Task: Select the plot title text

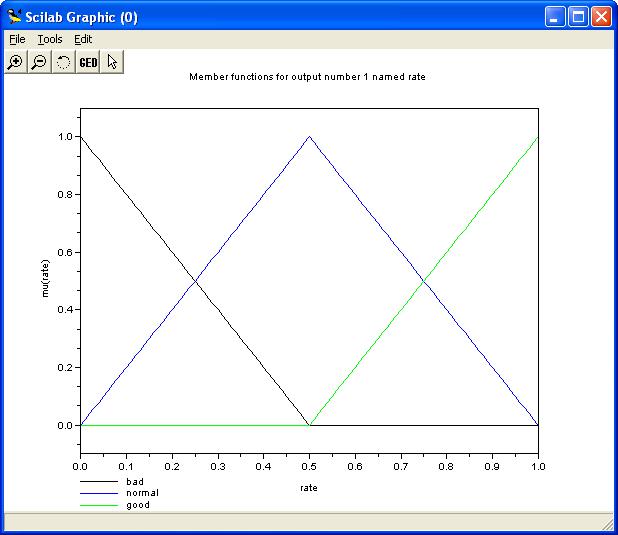Action: (308, 77)
